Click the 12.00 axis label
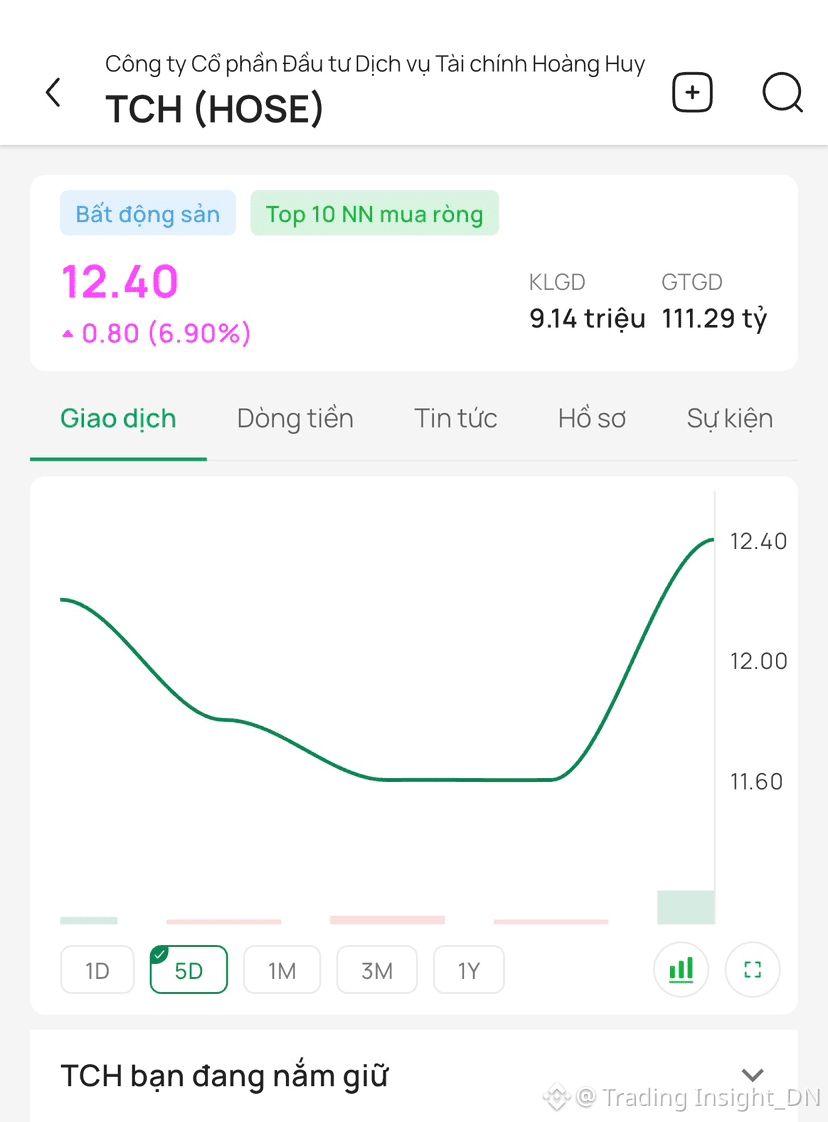828x1122 pixels. (x=758, y=660)
